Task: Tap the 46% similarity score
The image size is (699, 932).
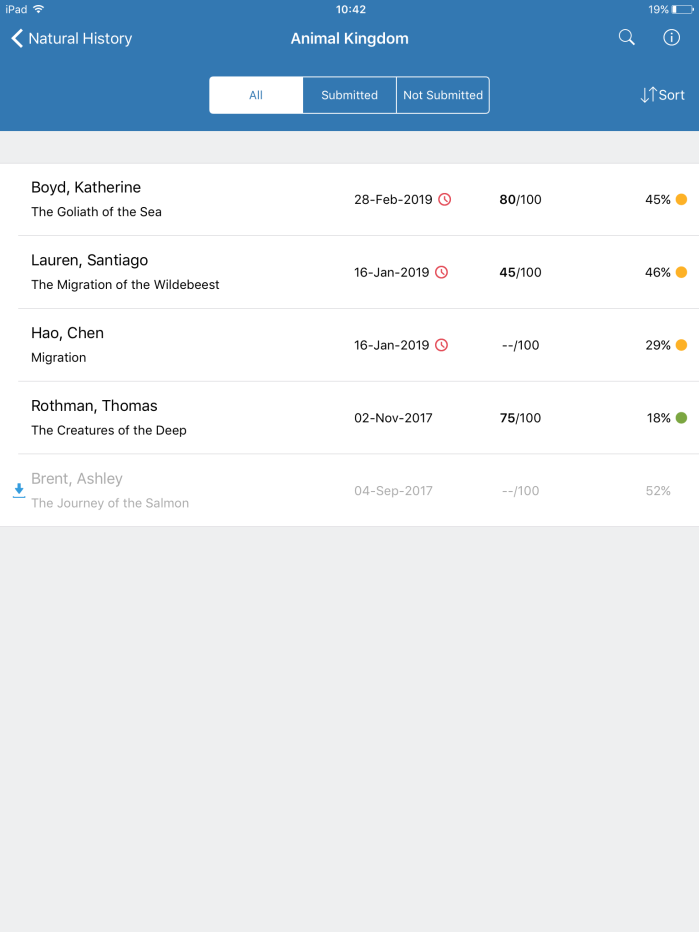Action: click(658, 272)
